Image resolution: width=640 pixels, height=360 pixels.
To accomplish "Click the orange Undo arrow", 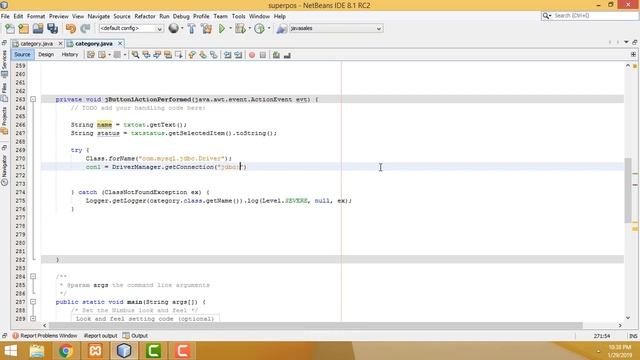I will pyautogui.click(x=71, y=29).
